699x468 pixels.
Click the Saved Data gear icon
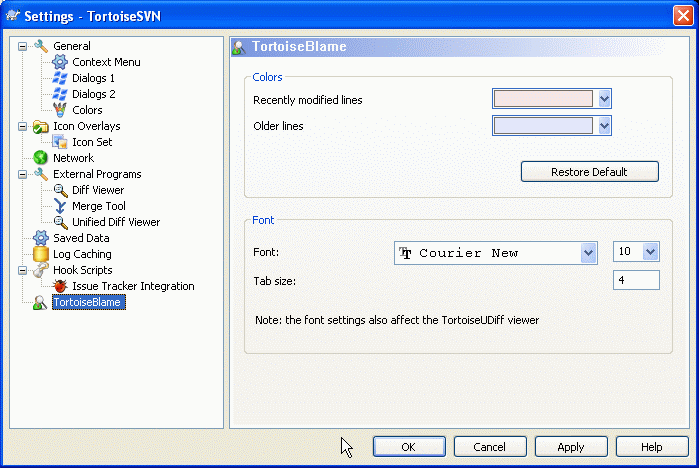[x=41, y=238]
